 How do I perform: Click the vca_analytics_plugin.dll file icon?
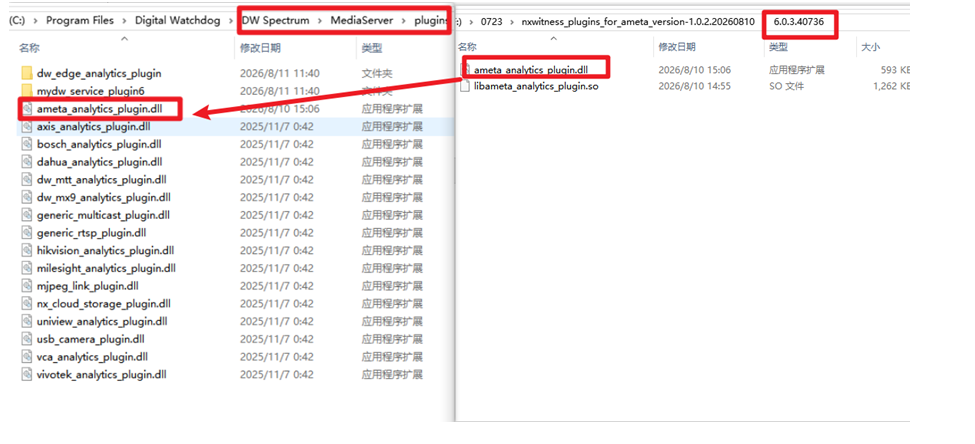pos(26,357)
